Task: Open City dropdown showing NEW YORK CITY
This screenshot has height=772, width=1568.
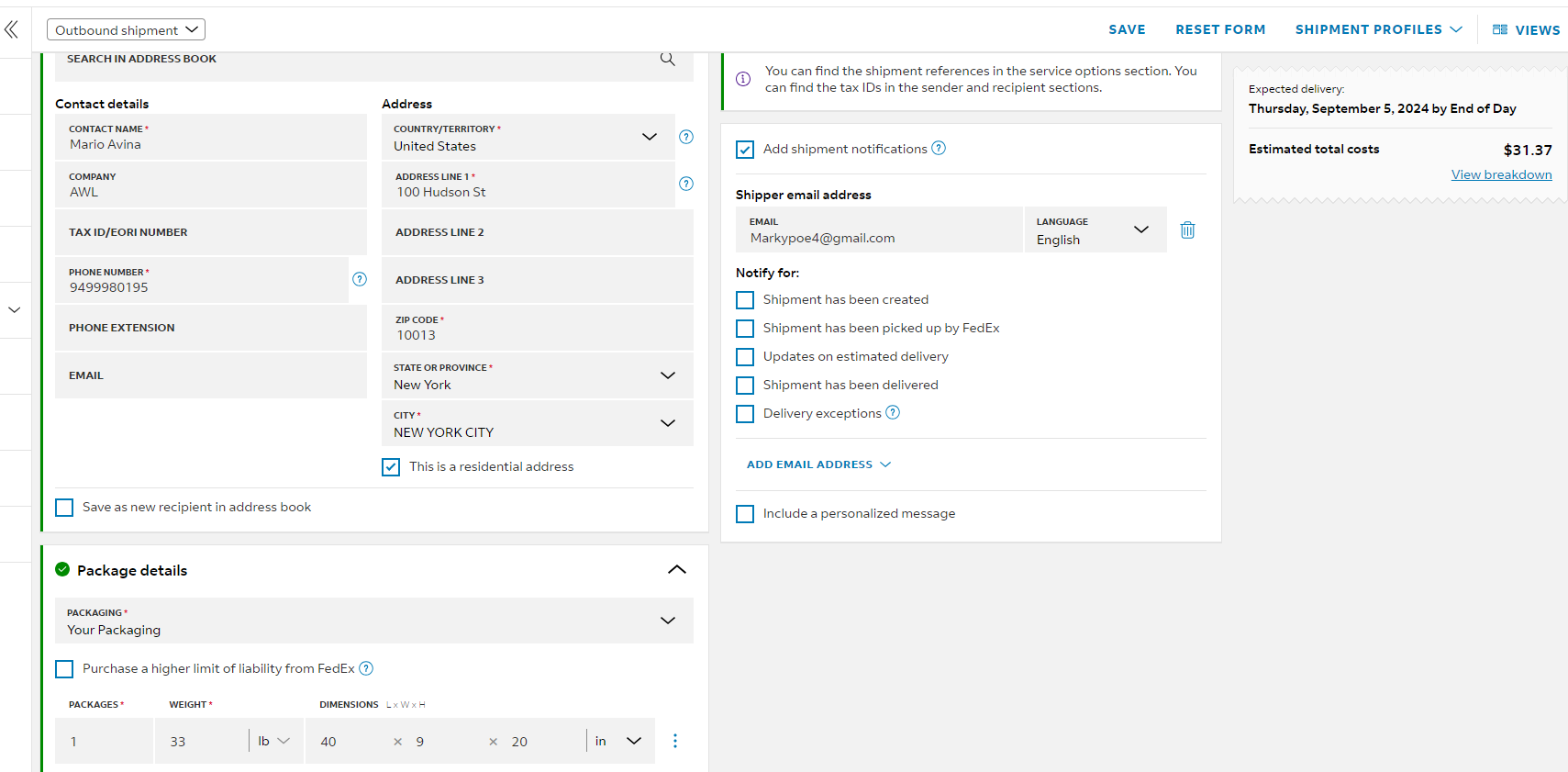Action: (x=538, y=424)
